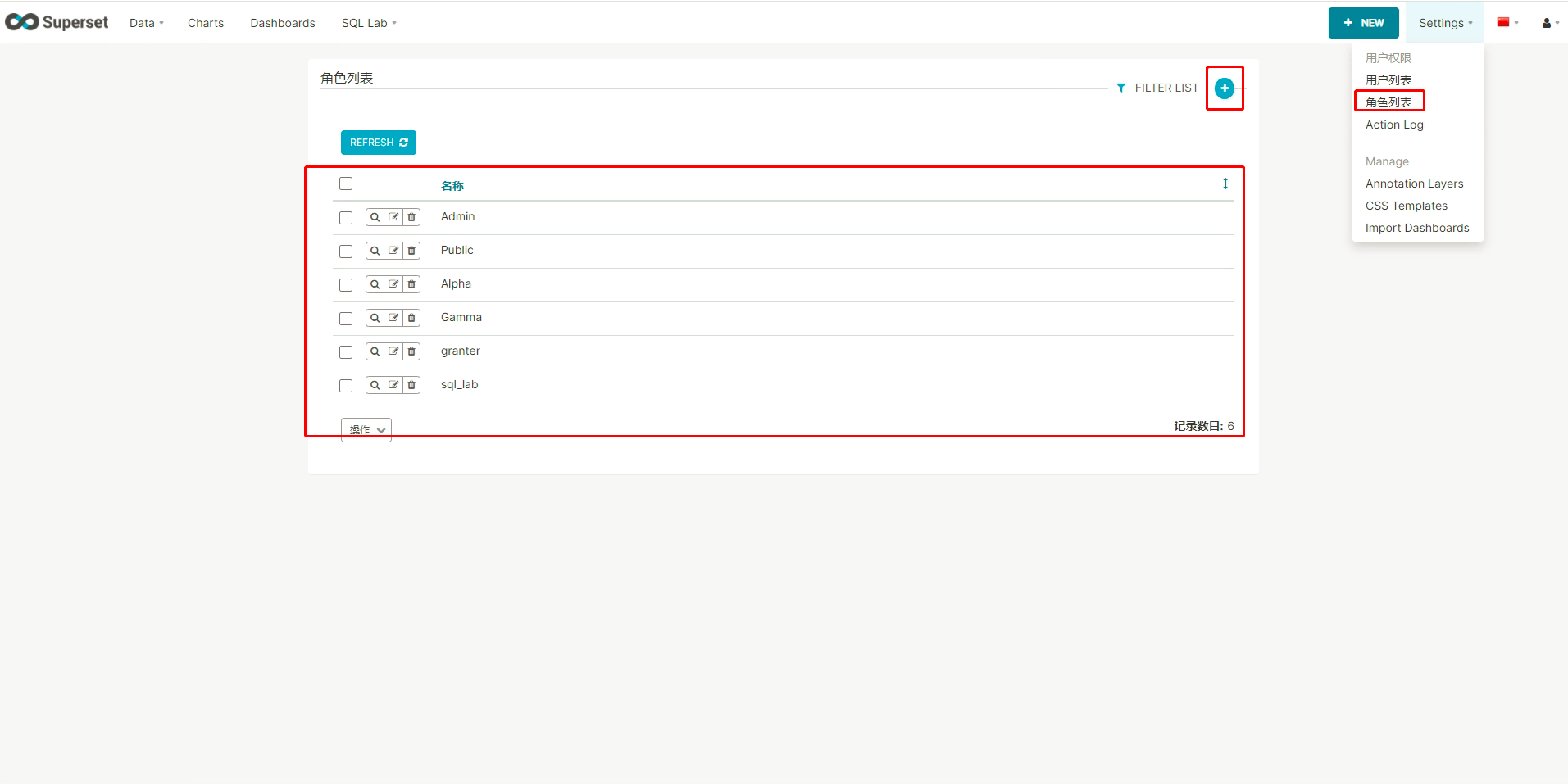This screenshot has width=1568, height=784.
Task: Show details of the Gamma role
Action: [x=375, y=318]
